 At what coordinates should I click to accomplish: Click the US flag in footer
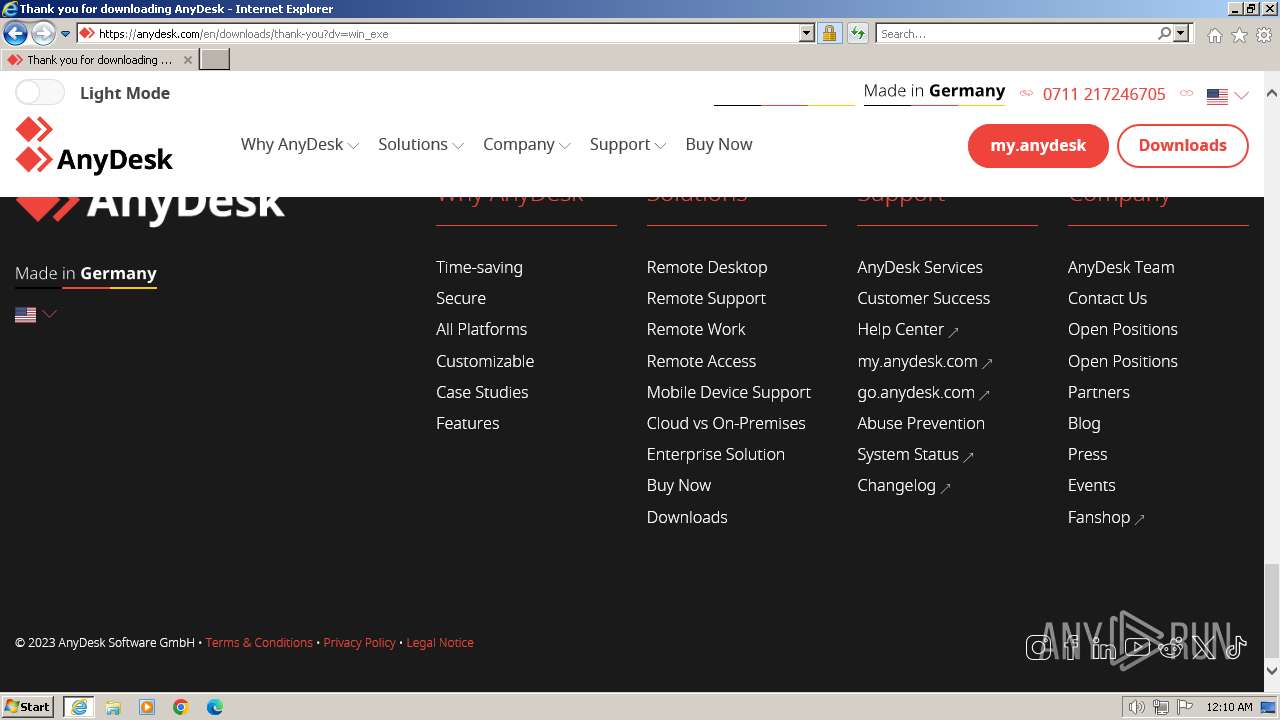(25, 315)
